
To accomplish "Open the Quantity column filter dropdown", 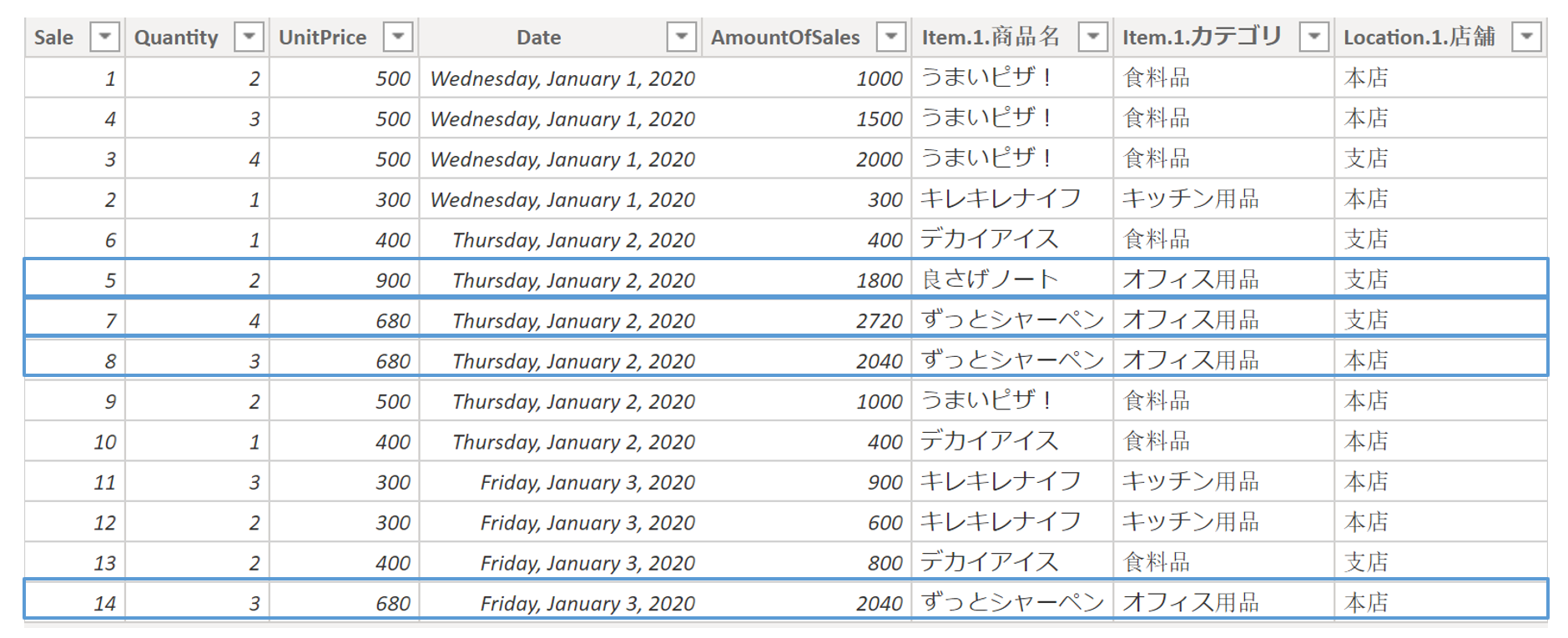I will click(x=249, y=37).
